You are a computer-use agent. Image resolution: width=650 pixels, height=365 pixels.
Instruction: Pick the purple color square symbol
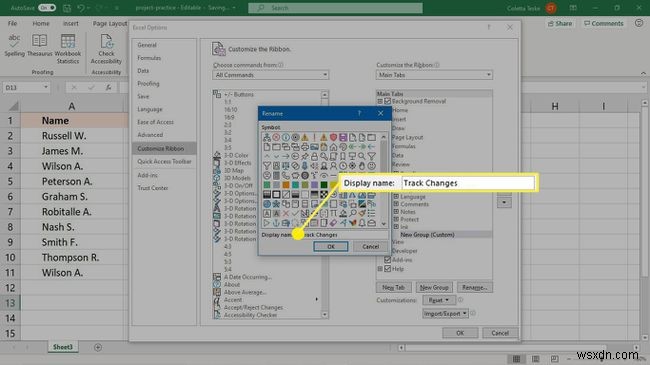coord(314,185)
